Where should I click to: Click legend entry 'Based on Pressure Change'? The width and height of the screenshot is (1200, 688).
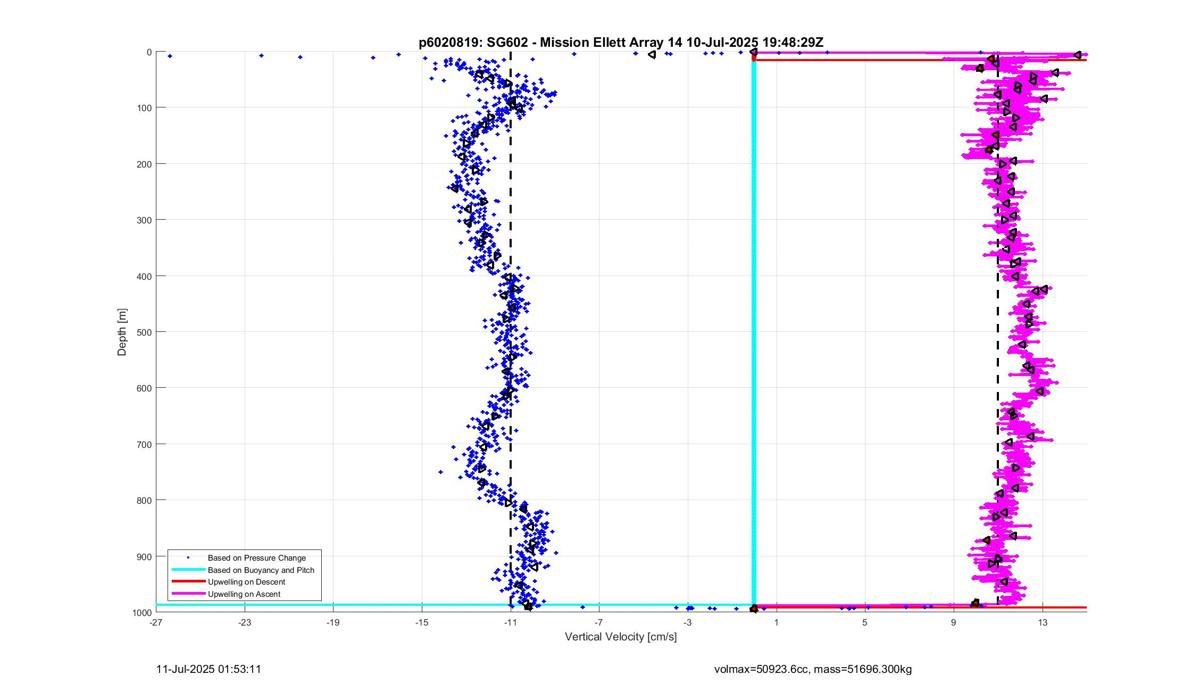pos(257,557)
